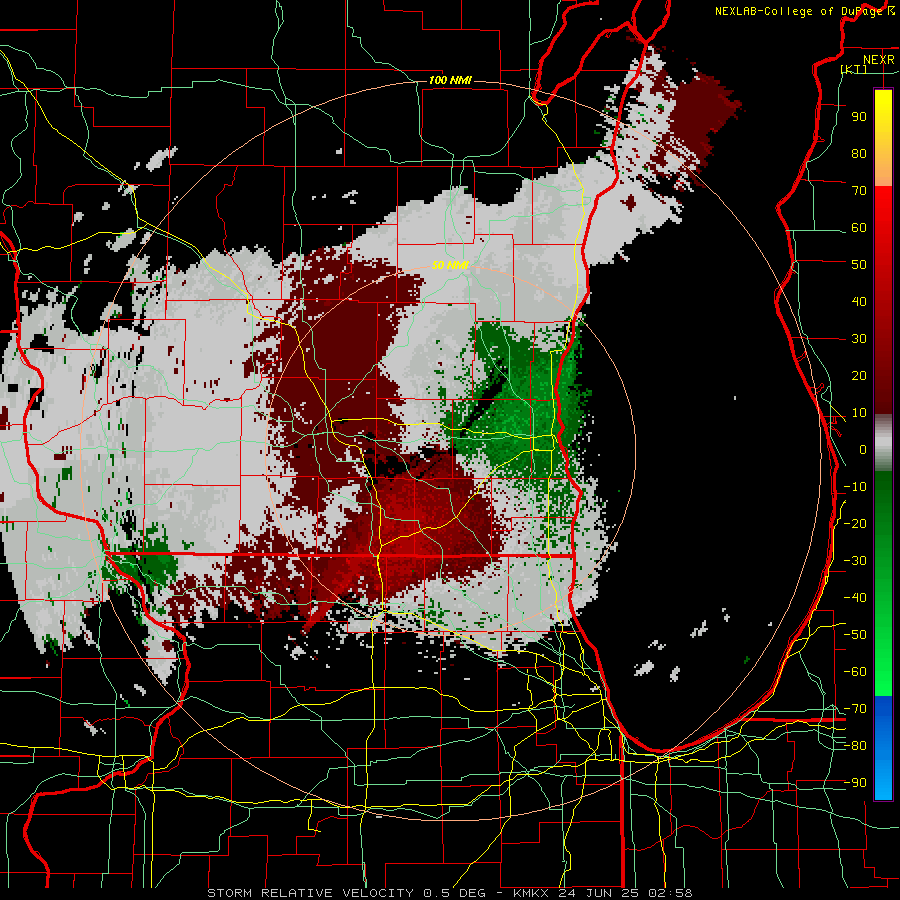Click the 80 value on the velocity scale

[859, 153]
